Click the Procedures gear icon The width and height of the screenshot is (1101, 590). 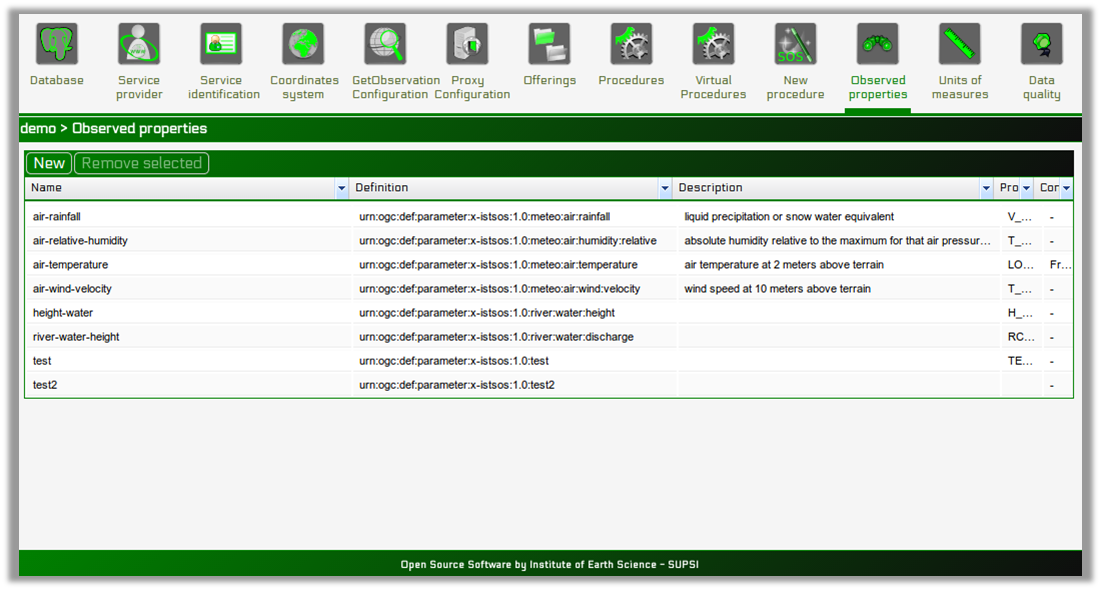630,45
